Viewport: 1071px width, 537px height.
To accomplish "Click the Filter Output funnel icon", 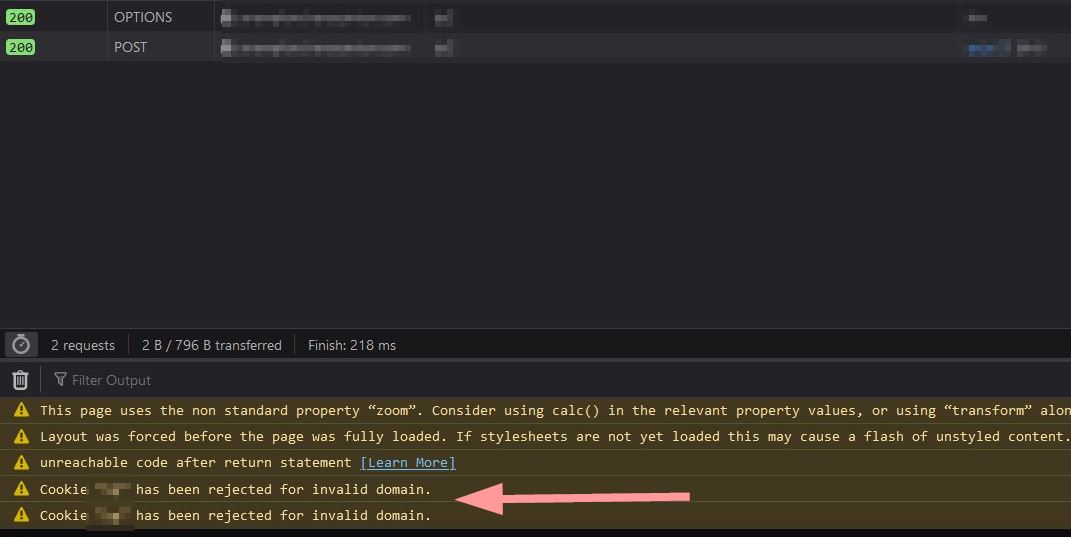I will [x=60, y=379].
